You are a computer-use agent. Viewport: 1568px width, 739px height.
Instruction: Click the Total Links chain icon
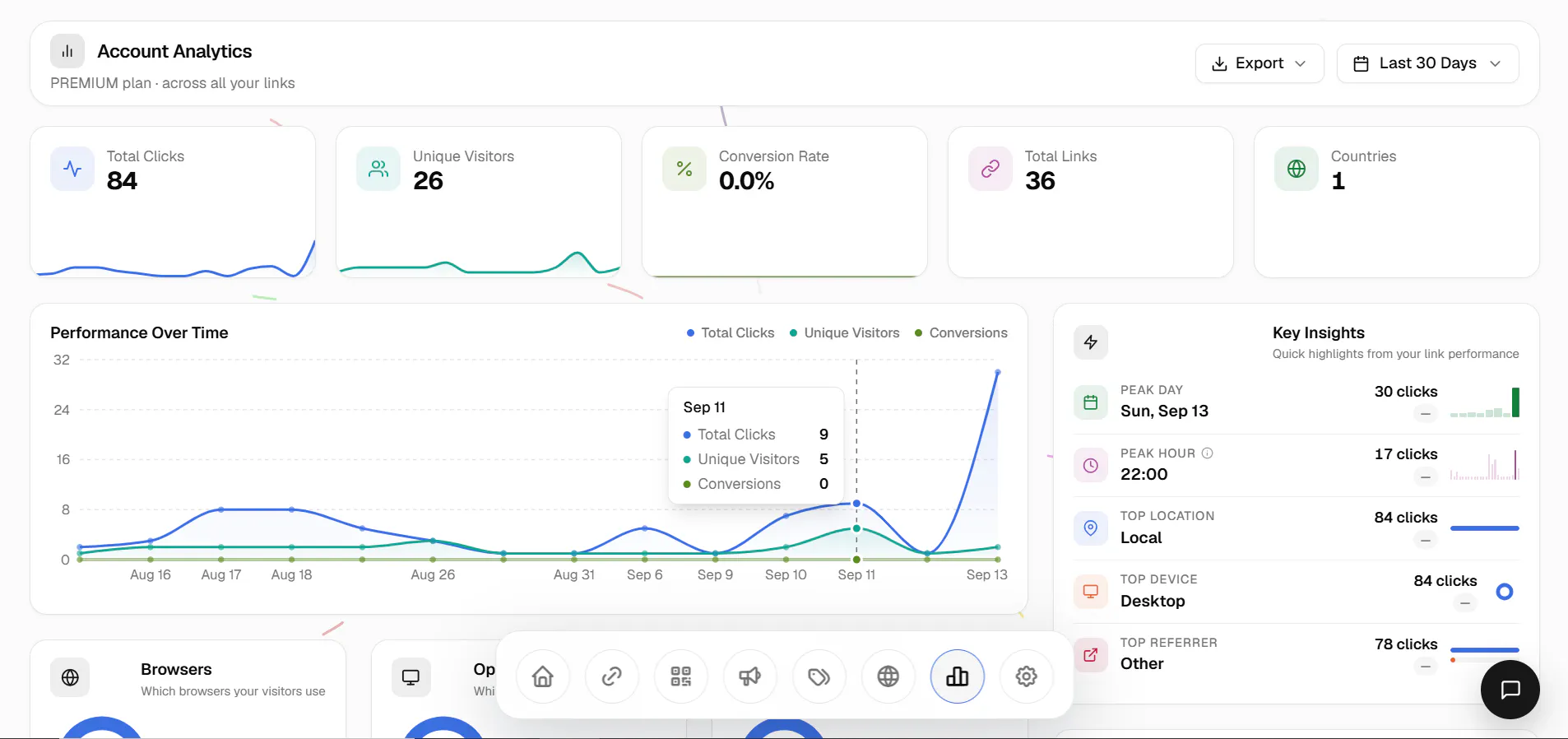tap(990, 169)
